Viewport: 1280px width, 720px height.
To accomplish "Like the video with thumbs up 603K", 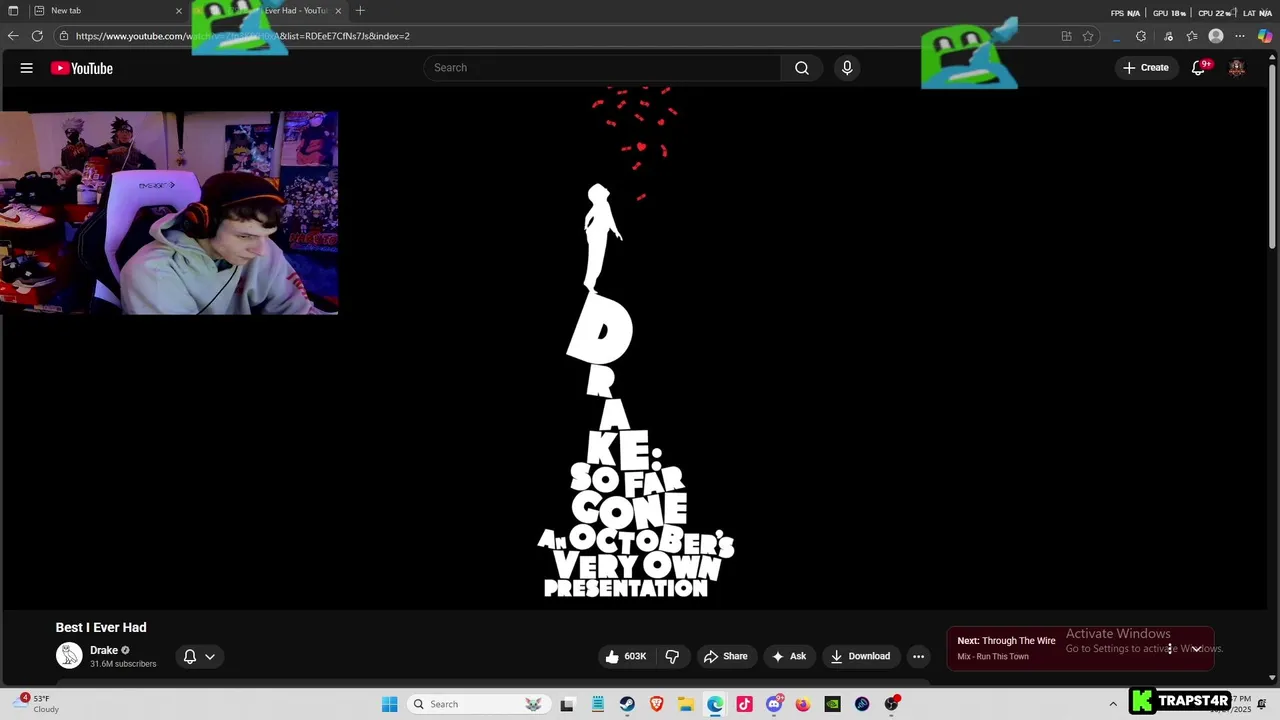I will 626,657.
